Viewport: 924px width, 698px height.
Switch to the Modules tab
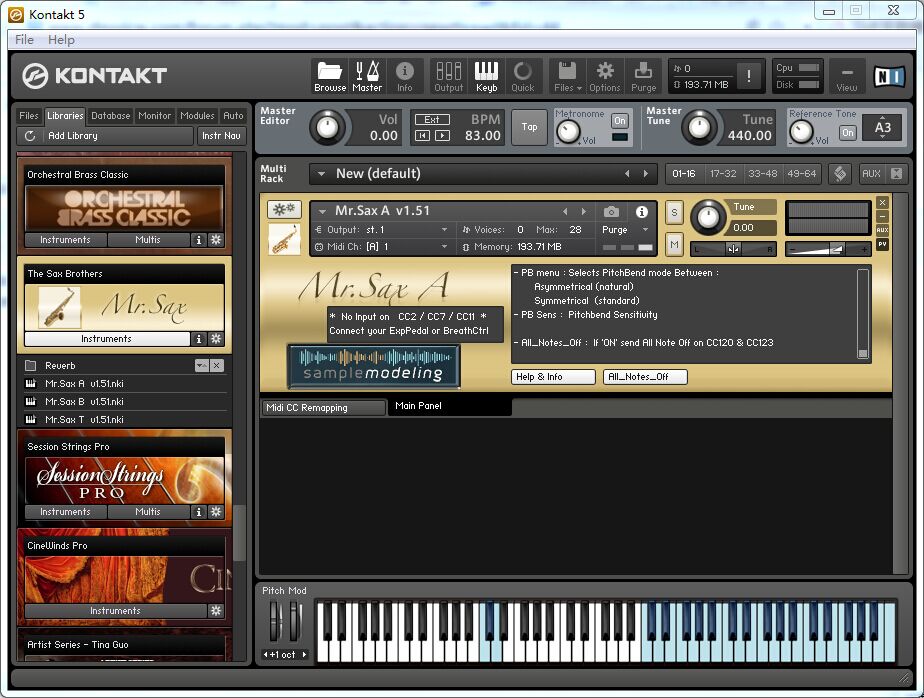[197, 116]
